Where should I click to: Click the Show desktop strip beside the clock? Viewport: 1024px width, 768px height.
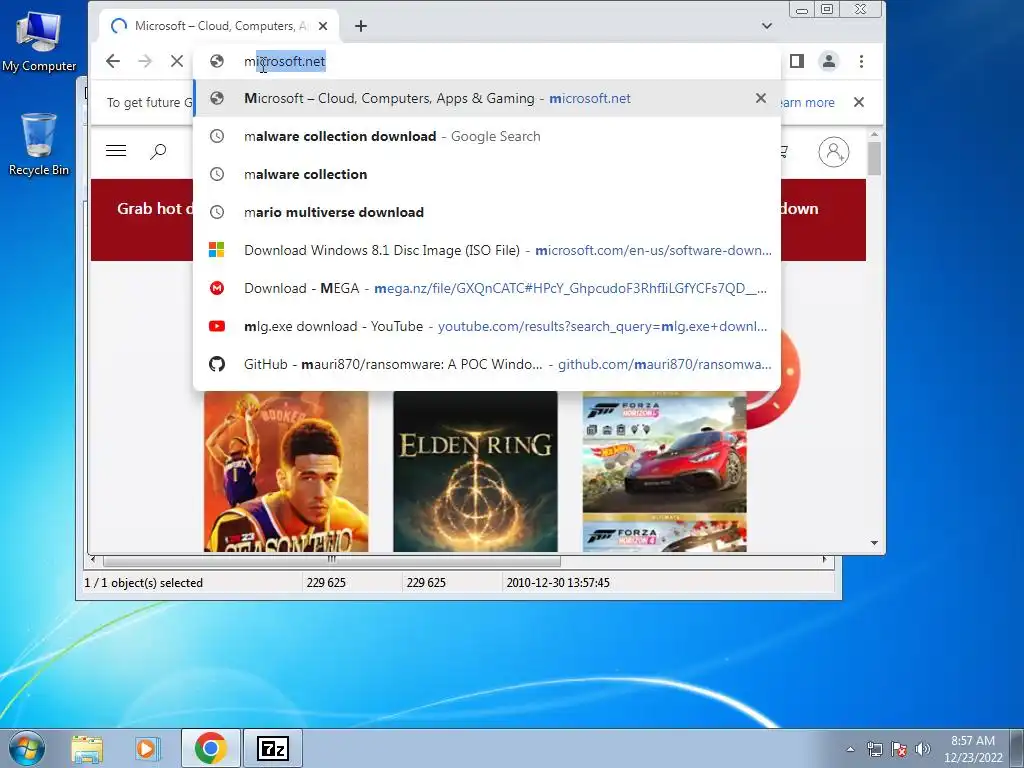[1017, 748]
